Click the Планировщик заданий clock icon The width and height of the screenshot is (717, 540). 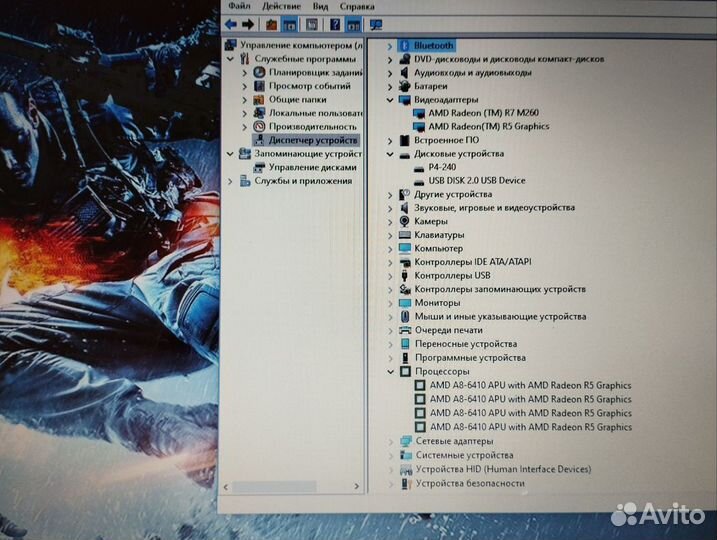click(259, 72)
